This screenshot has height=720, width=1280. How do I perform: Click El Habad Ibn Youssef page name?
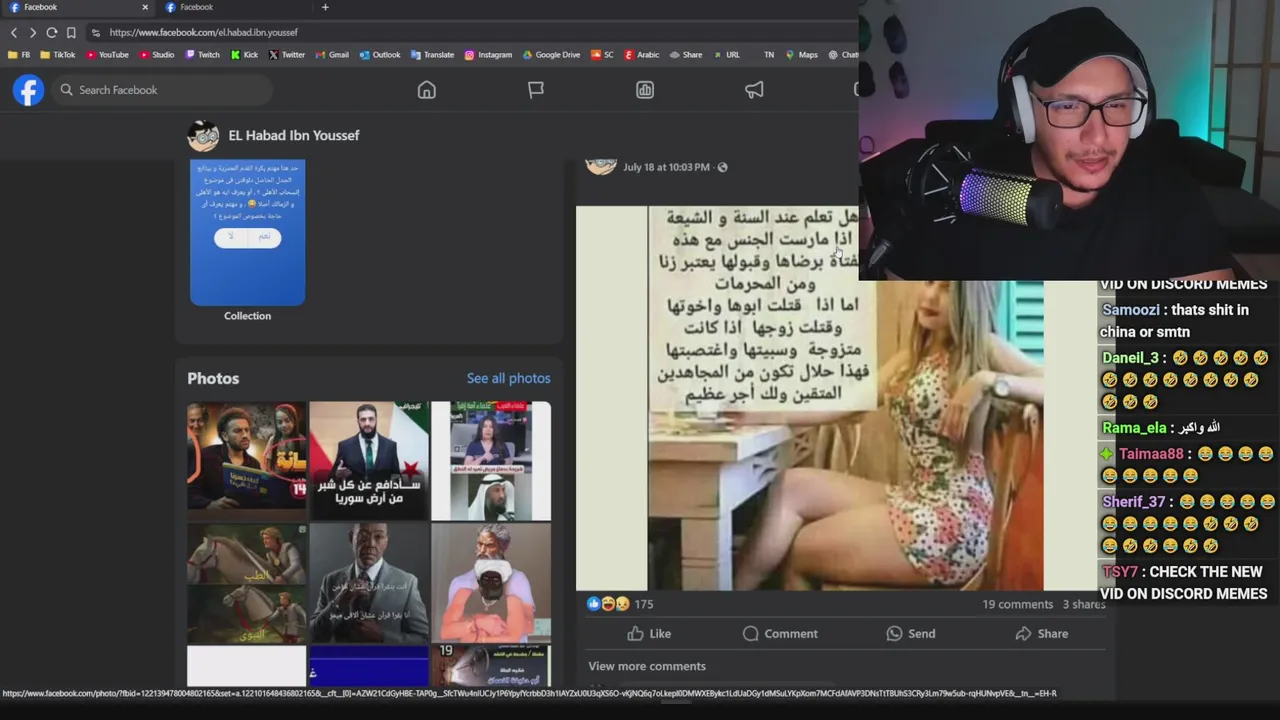coord(294,135)
